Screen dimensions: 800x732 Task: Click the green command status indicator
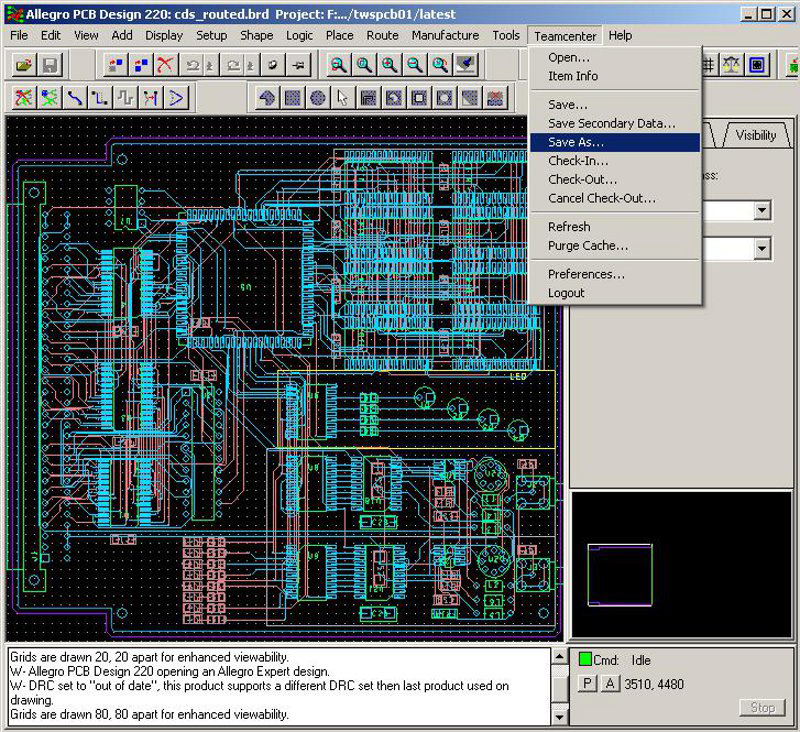585,659
